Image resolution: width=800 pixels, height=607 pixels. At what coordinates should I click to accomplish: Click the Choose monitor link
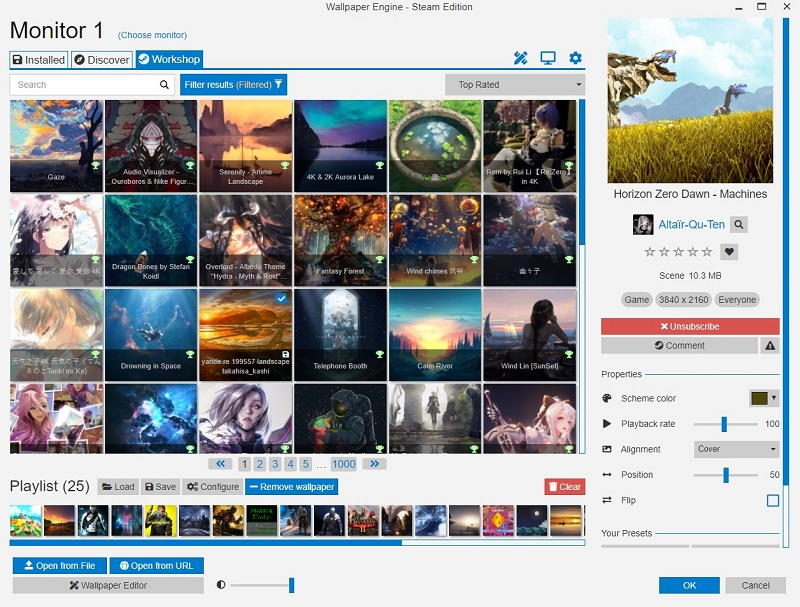(x=152, y=35)
